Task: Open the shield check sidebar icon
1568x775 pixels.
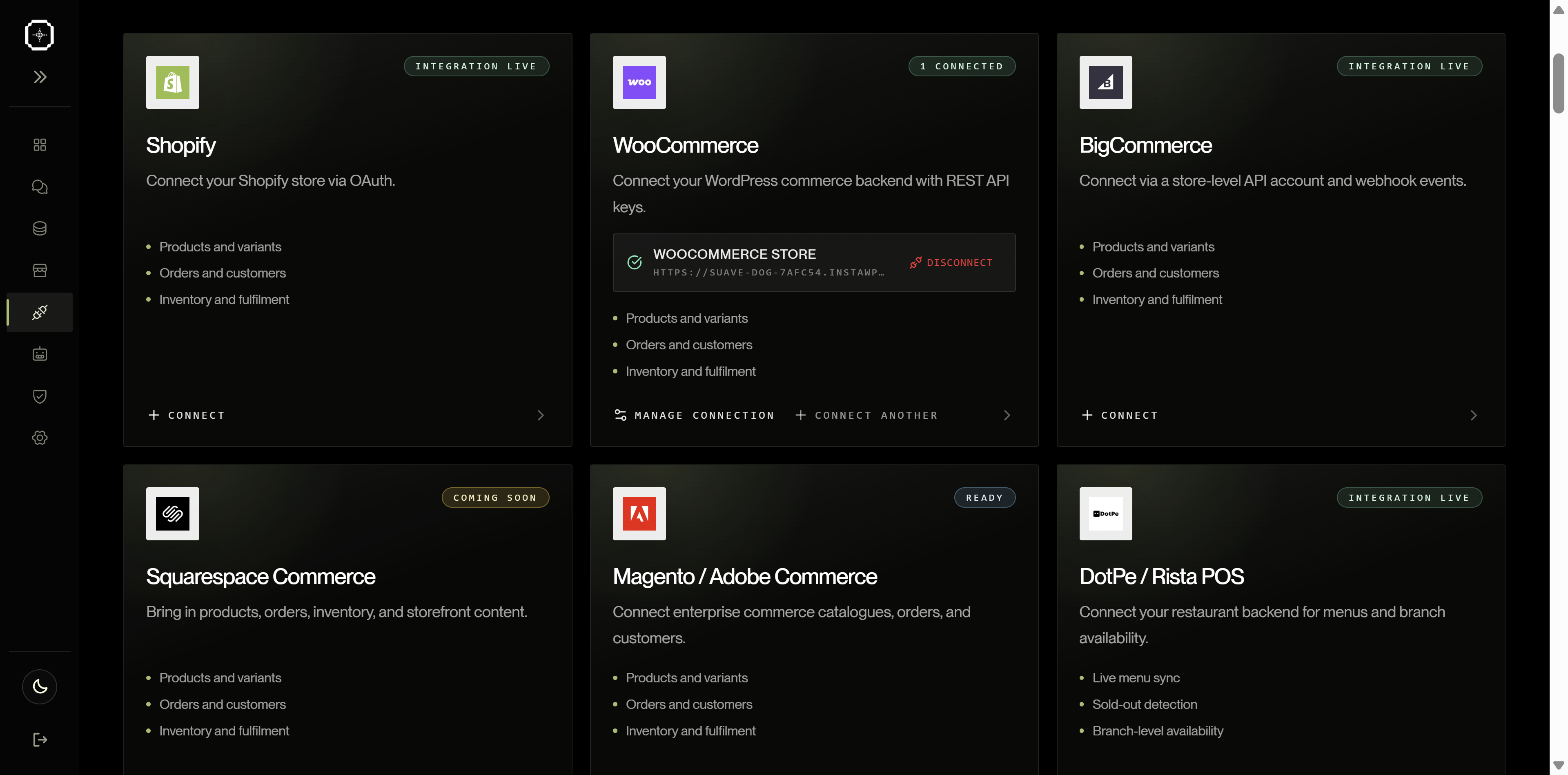Action: tap(40, 396)
